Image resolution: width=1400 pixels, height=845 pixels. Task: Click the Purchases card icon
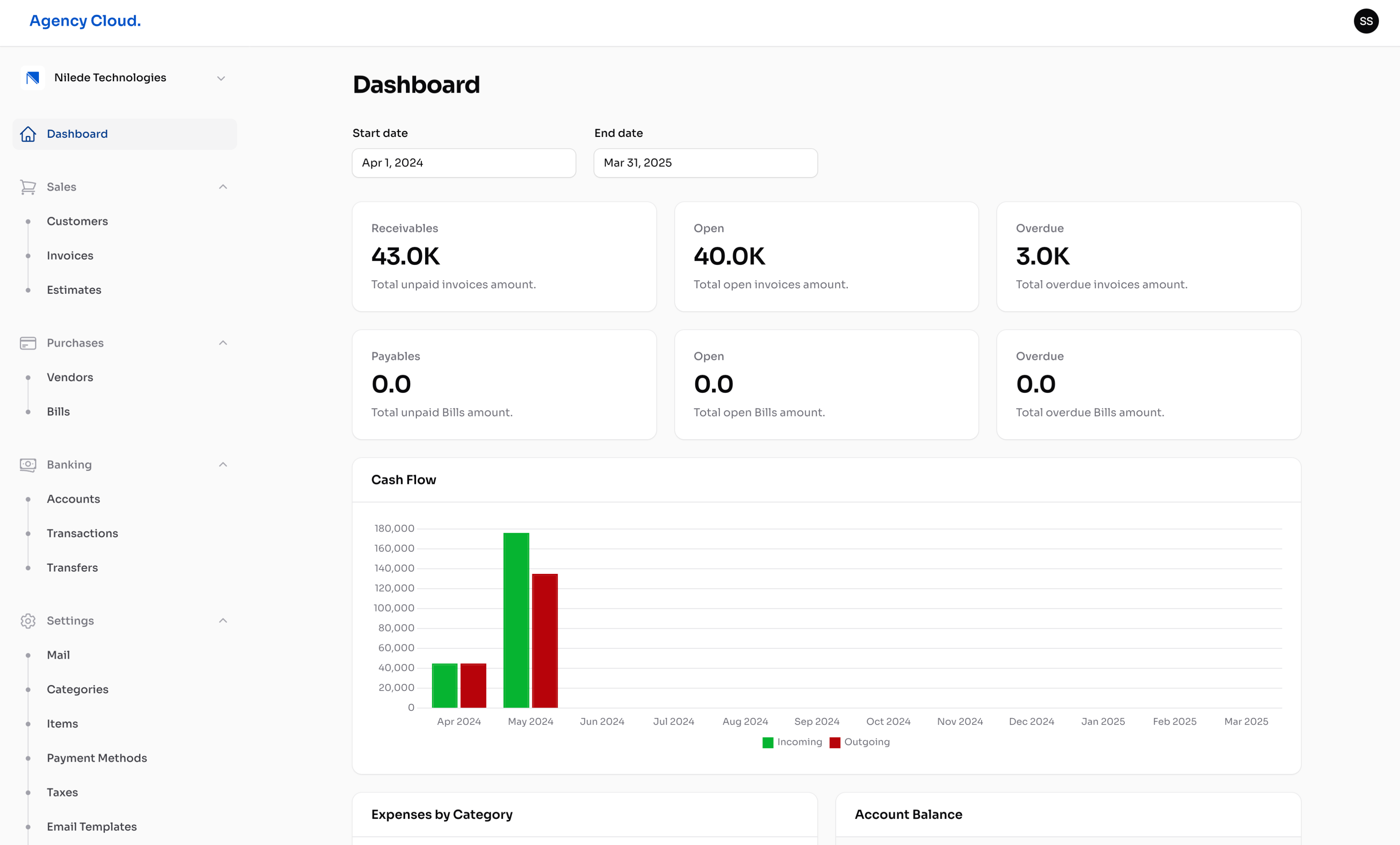28,343
